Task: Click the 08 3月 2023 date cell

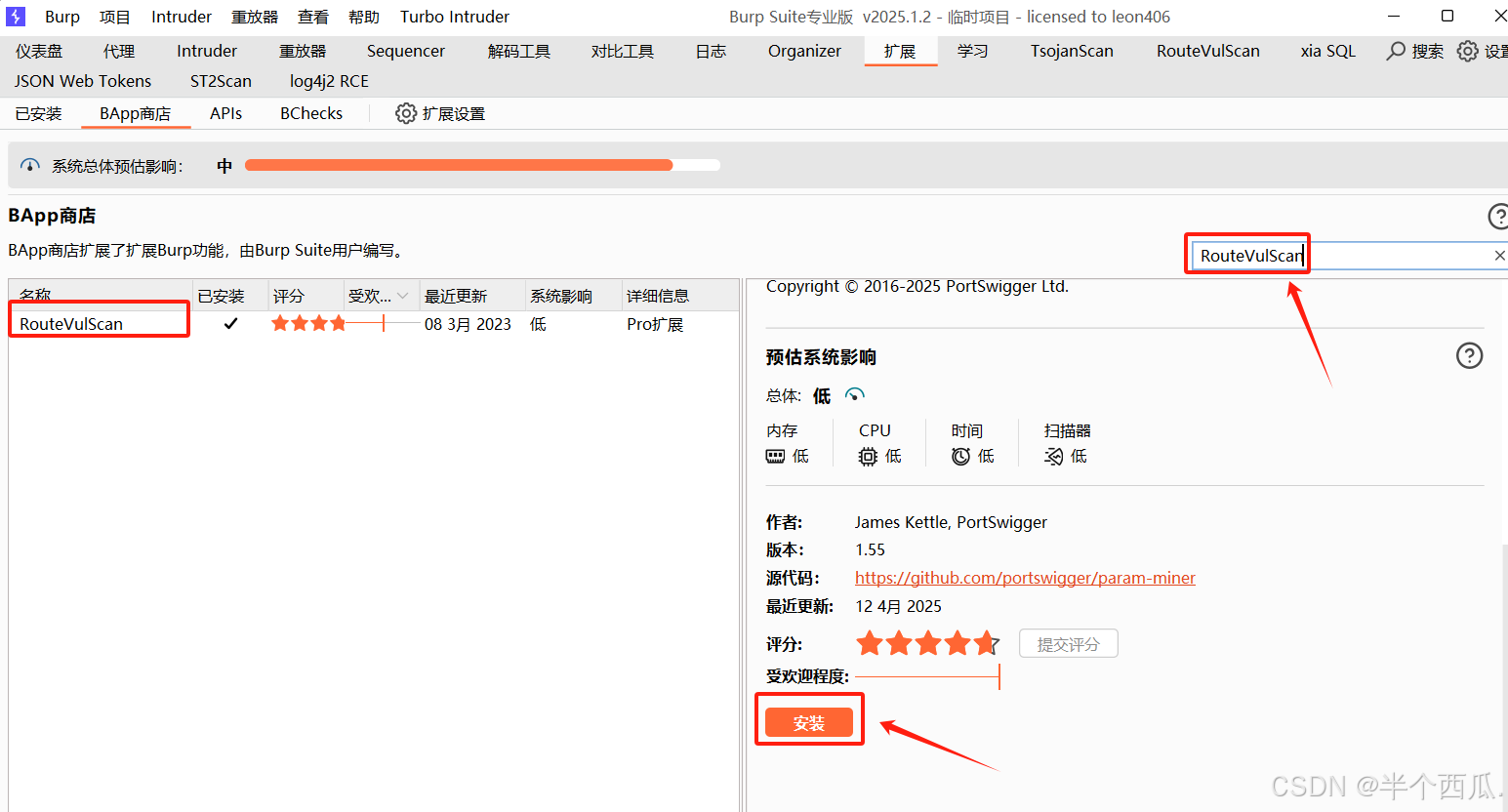Action: [x=468, y=324]
